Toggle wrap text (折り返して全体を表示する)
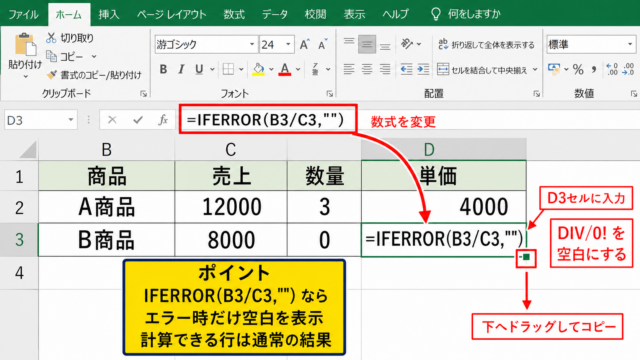Screen dimensions: 640x360 tap(486, 44)
